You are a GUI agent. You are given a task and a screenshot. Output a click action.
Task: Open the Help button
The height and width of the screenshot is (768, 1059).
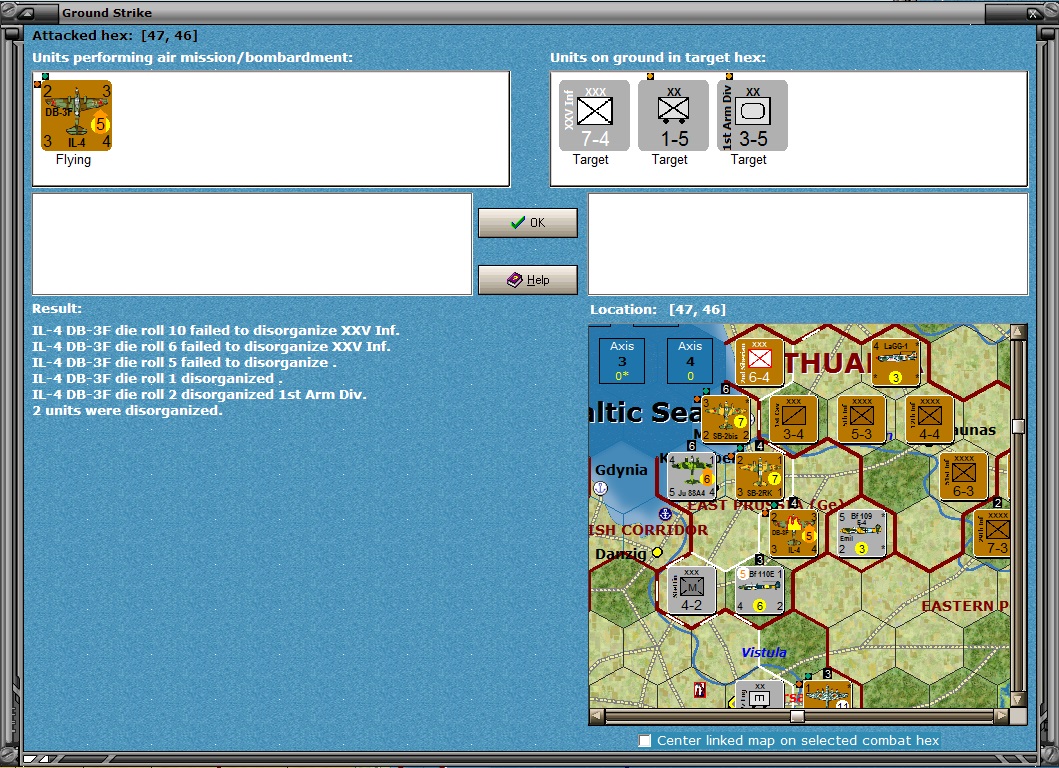coord(527,280)
